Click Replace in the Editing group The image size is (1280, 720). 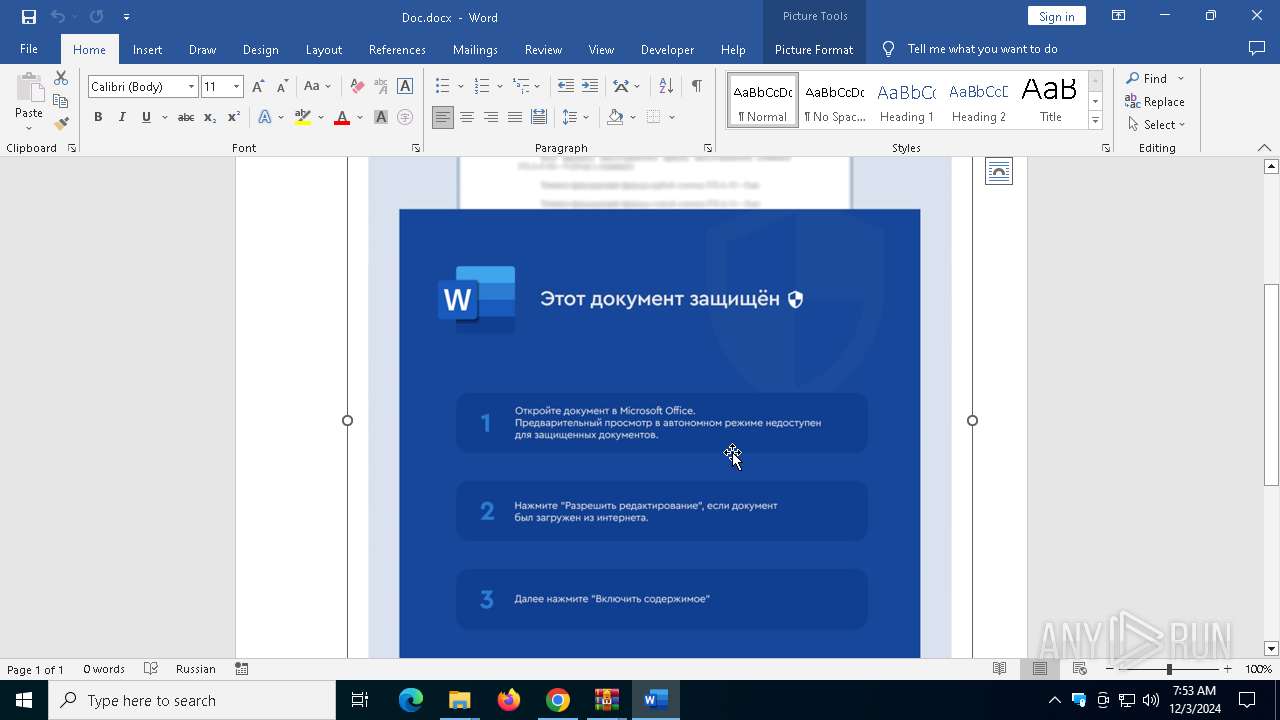click(x=1154, y=102)
